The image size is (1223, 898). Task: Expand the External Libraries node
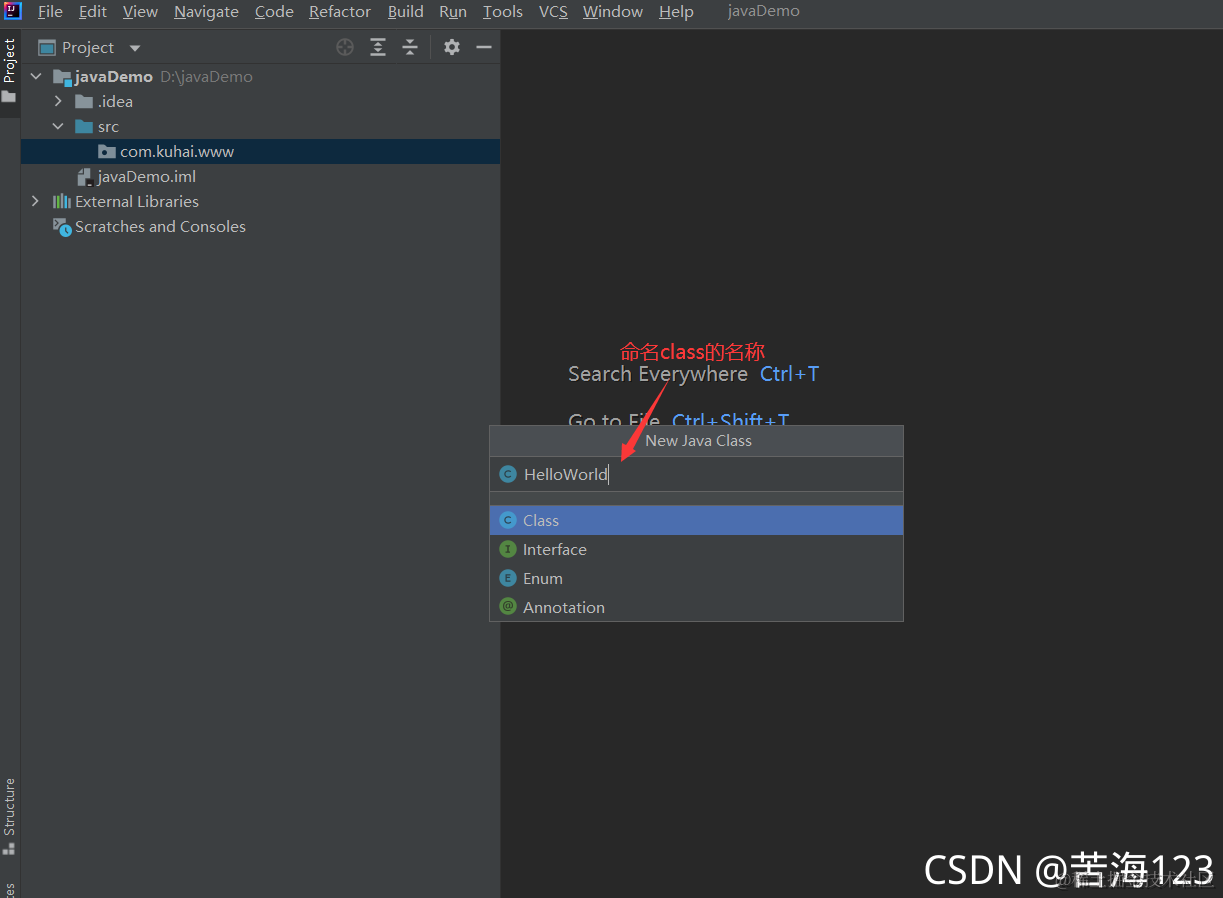click(x=36, y=201)
